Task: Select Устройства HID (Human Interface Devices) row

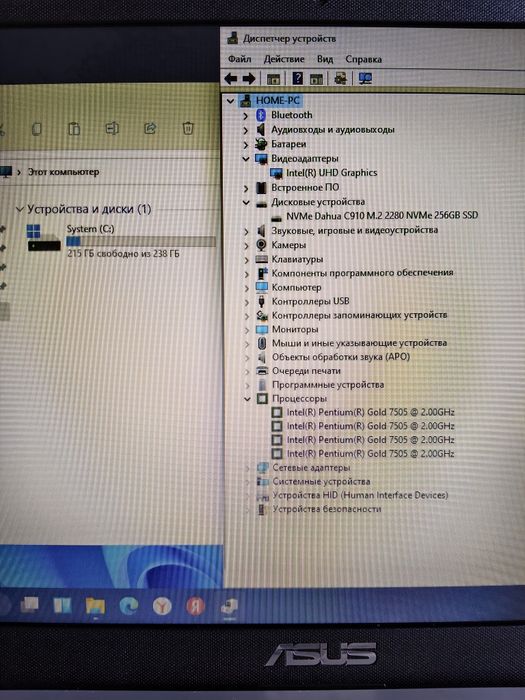Action: click(x=360, y=496)
